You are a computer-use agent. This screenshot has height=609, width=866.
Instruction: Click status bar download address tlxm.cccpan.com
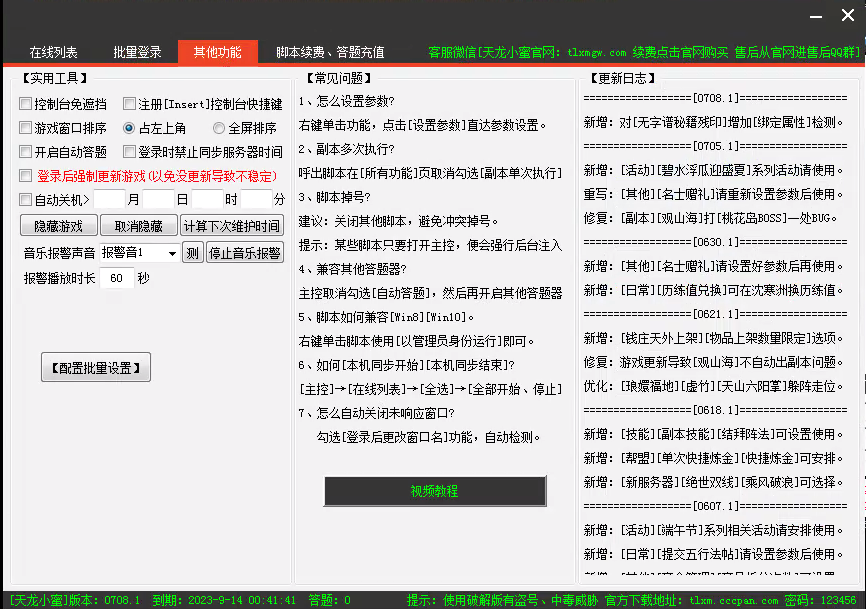tap(691, 600)
